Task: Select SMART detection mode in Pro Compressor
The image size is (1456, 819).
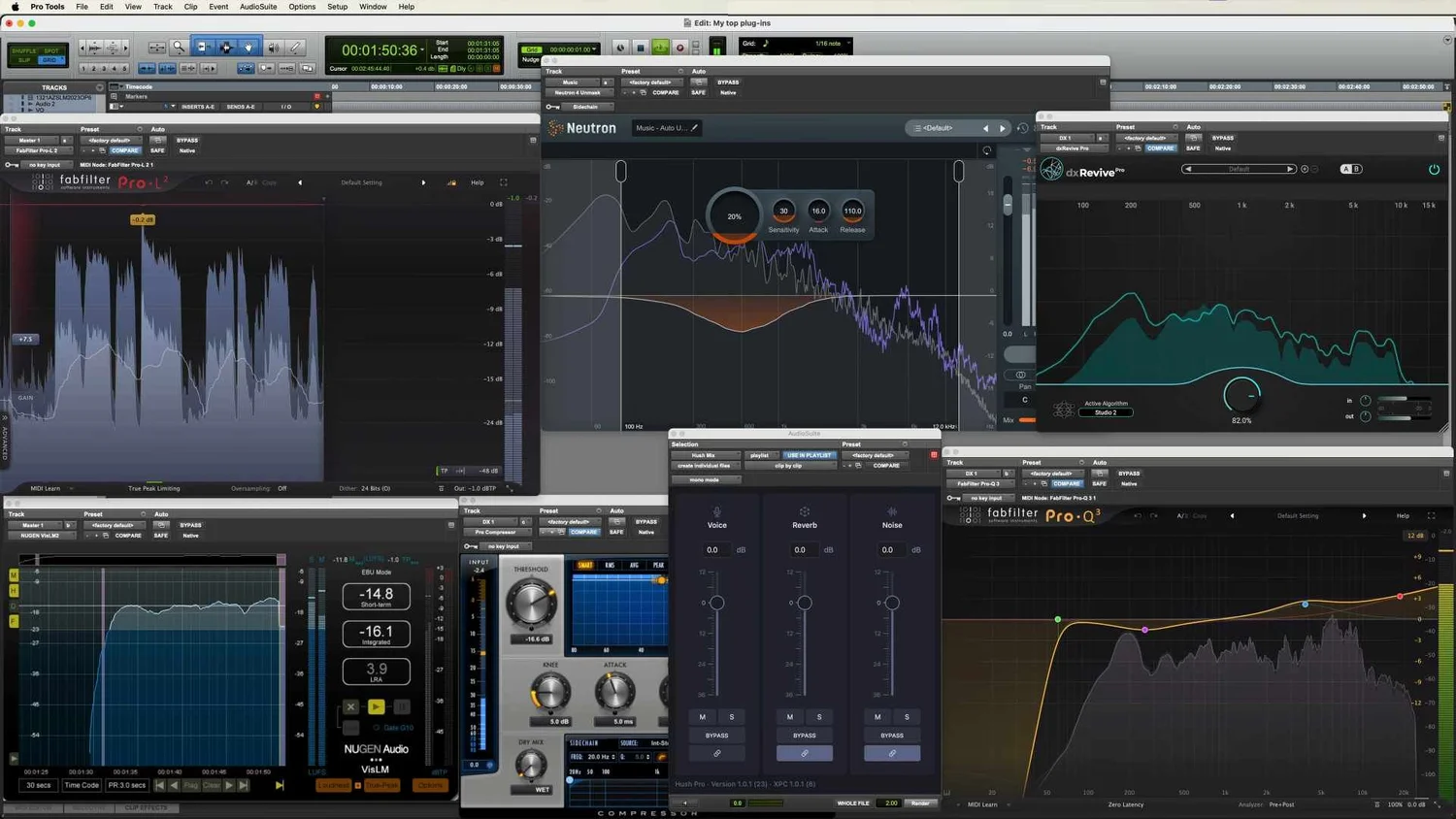Action: pyautogui.click(x=584, y=565)
